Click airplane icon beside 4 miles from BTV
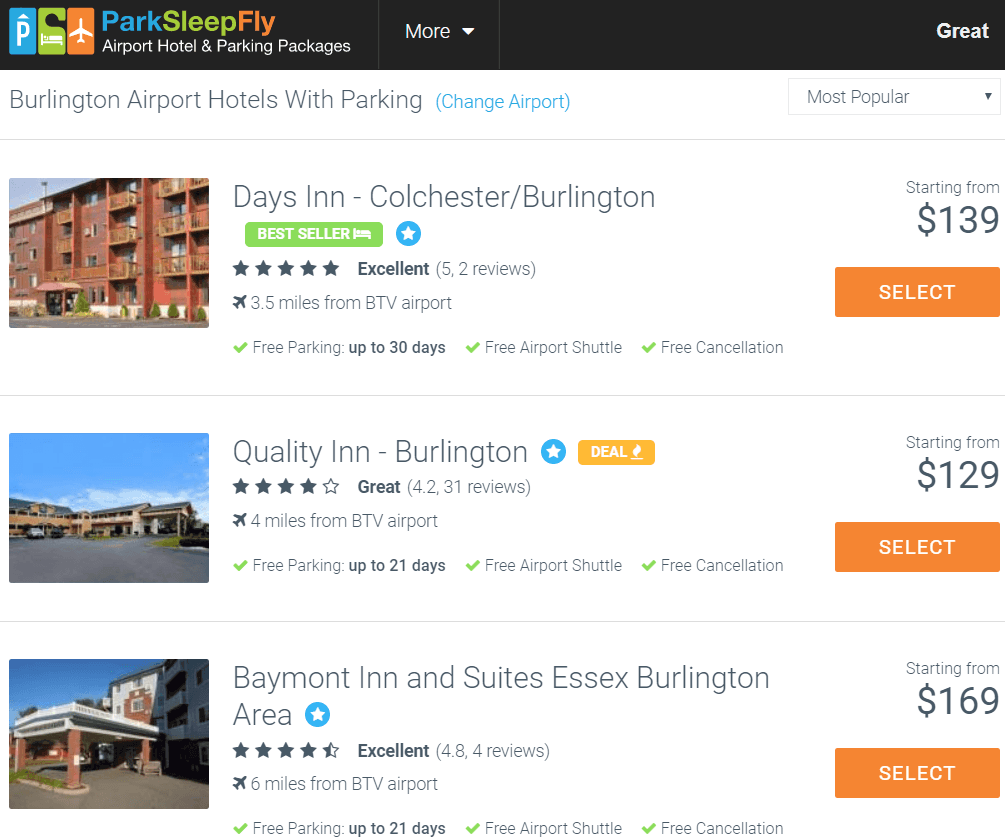1005x840 pixels. click(x=240, y=520)
